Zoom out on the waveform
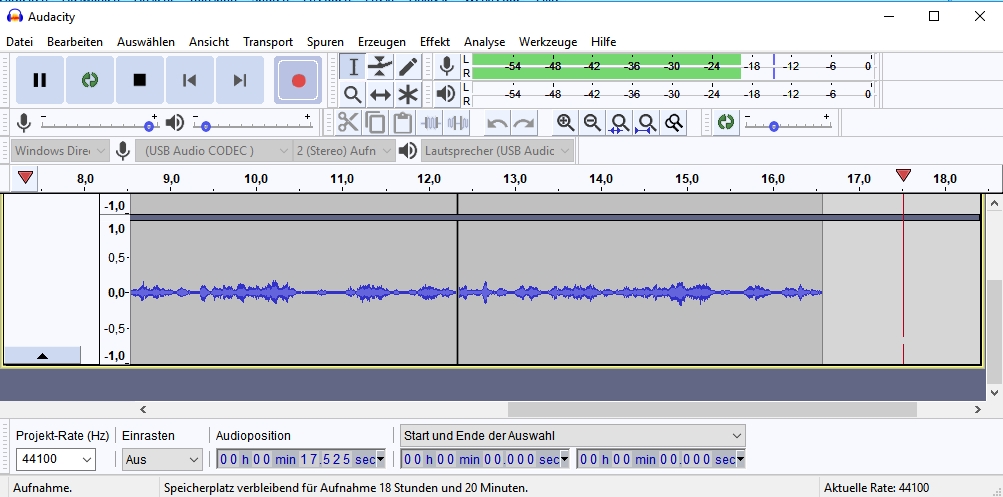 (x=592, y=122)
